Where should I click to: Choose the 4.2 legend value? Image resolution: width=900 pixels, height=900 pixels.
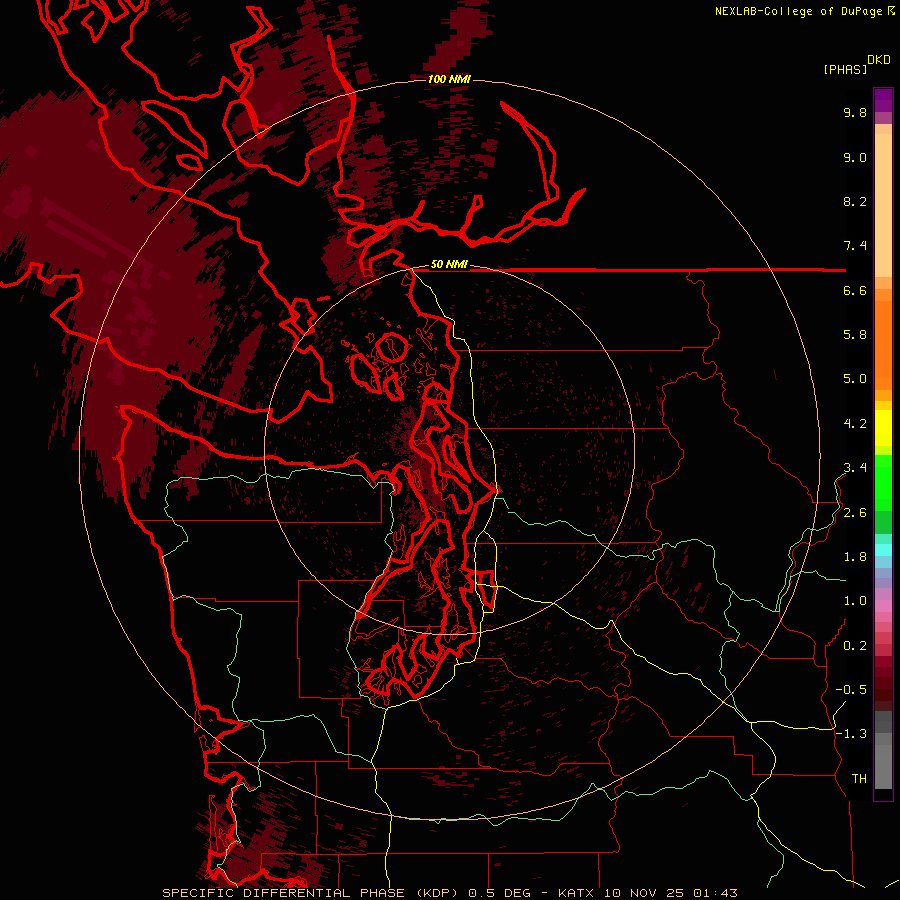click(x=855, y=424)
